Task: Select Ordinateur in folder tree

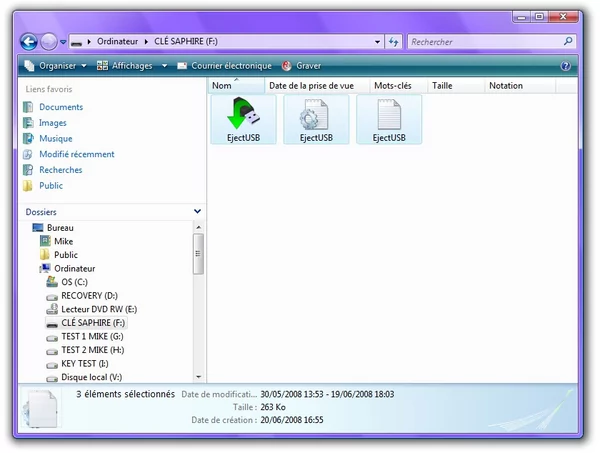Action: click(75, 269)
